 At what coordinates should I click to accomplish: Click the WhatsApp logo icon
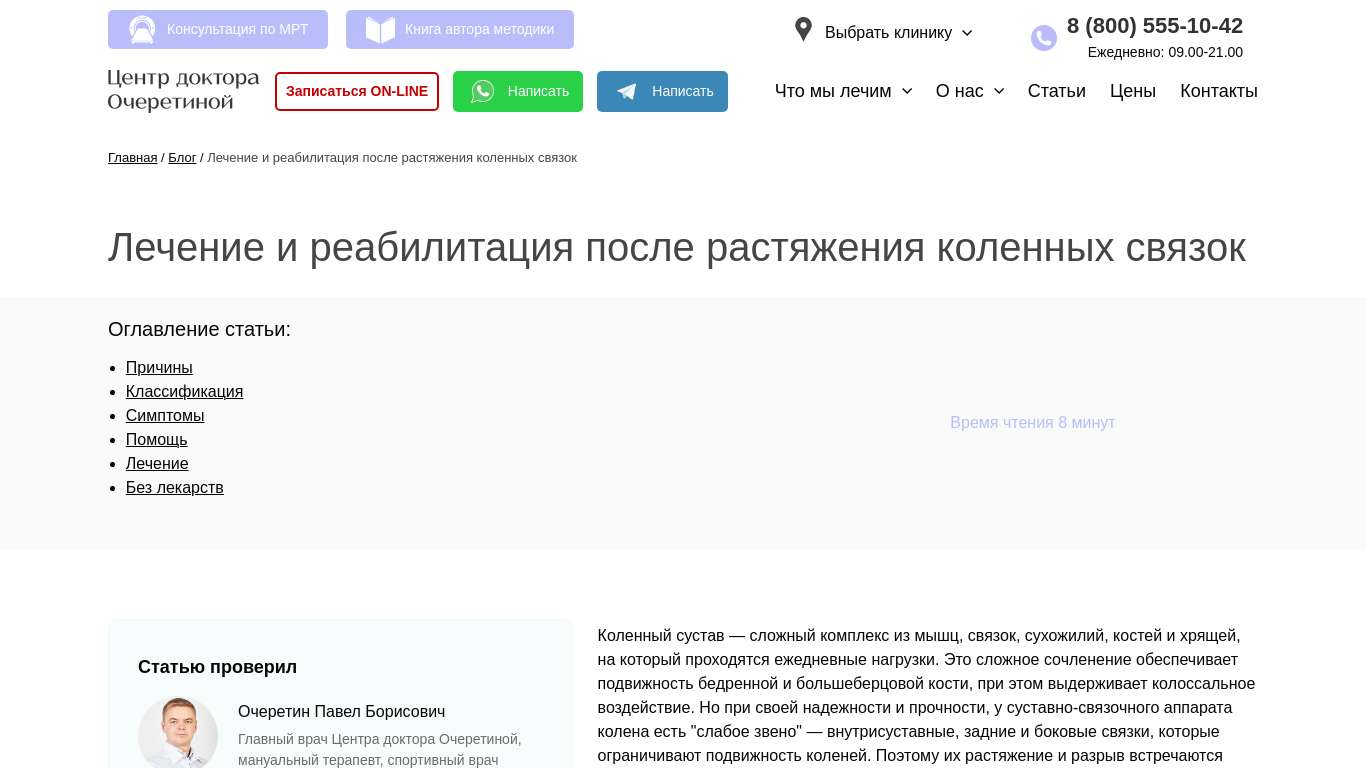pos(483,92)
